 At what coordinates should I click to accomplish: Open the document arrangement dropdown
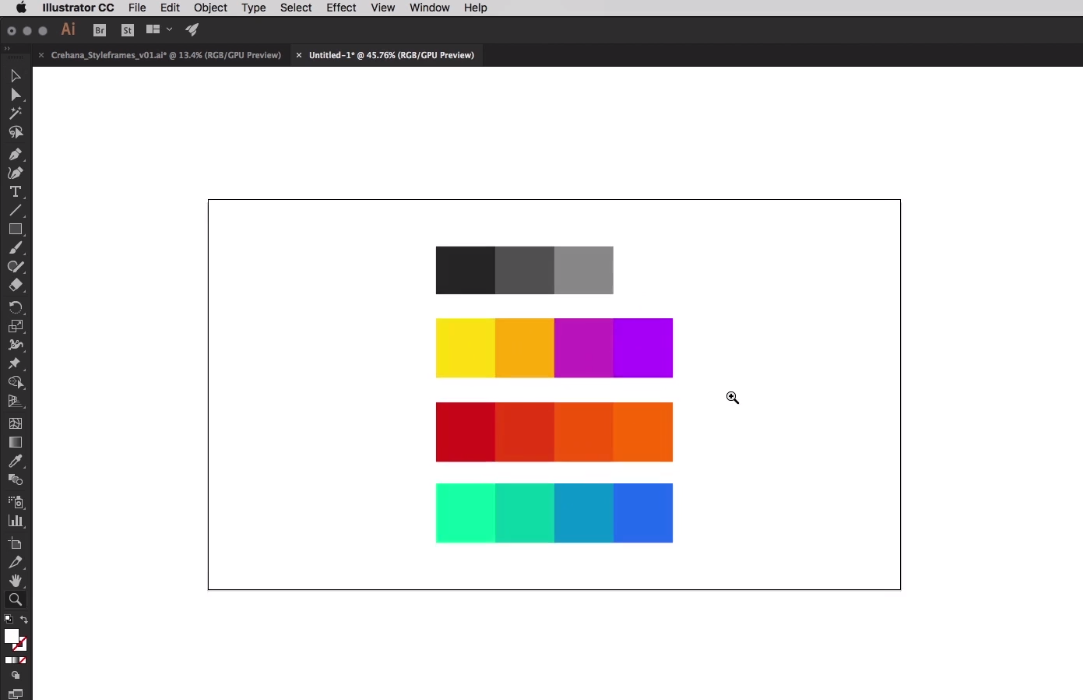tap(157, 30)
